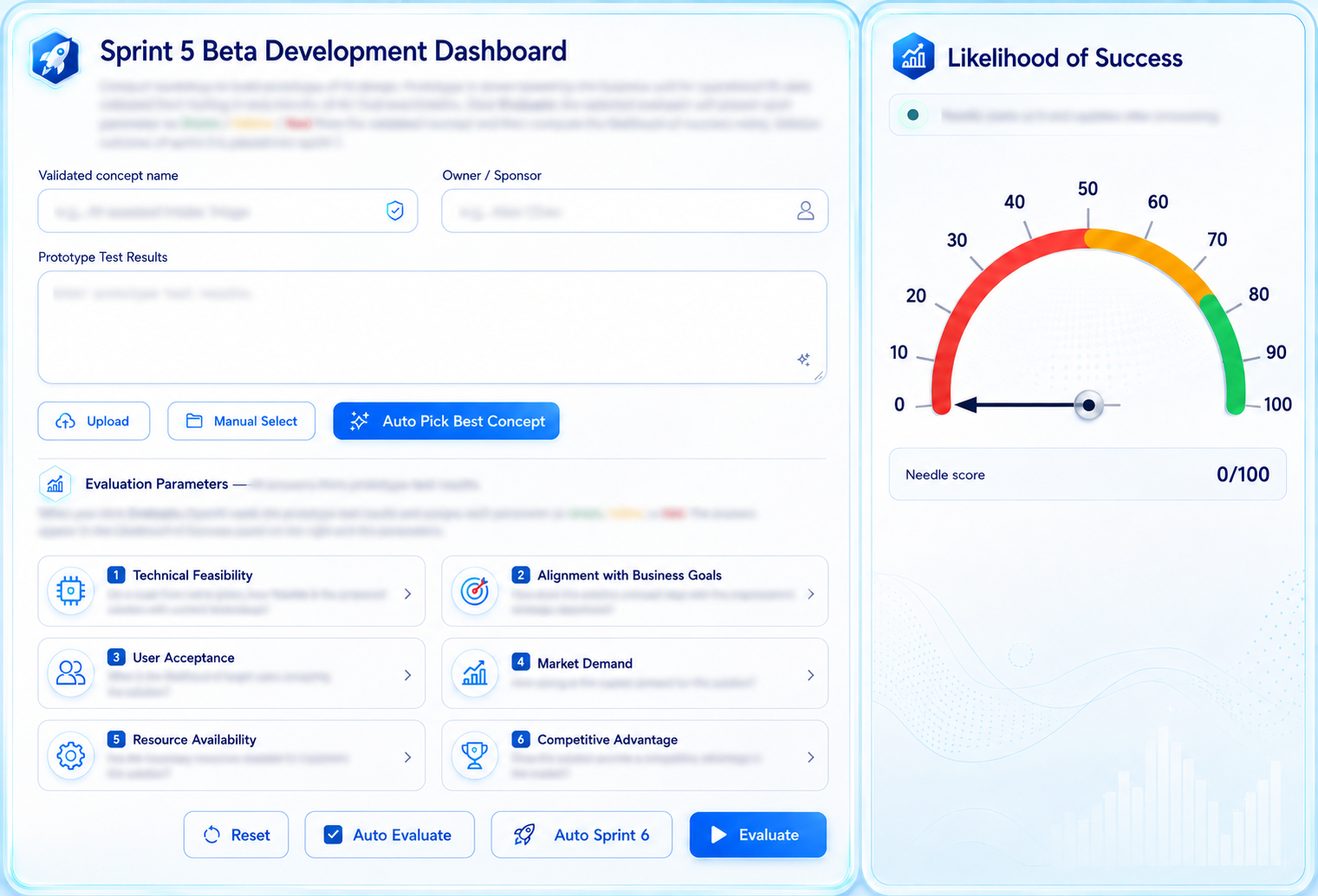Click the person icon in Owner / Sponsor field
This screenshot has width=1318, height=896.
coord(806,211)
